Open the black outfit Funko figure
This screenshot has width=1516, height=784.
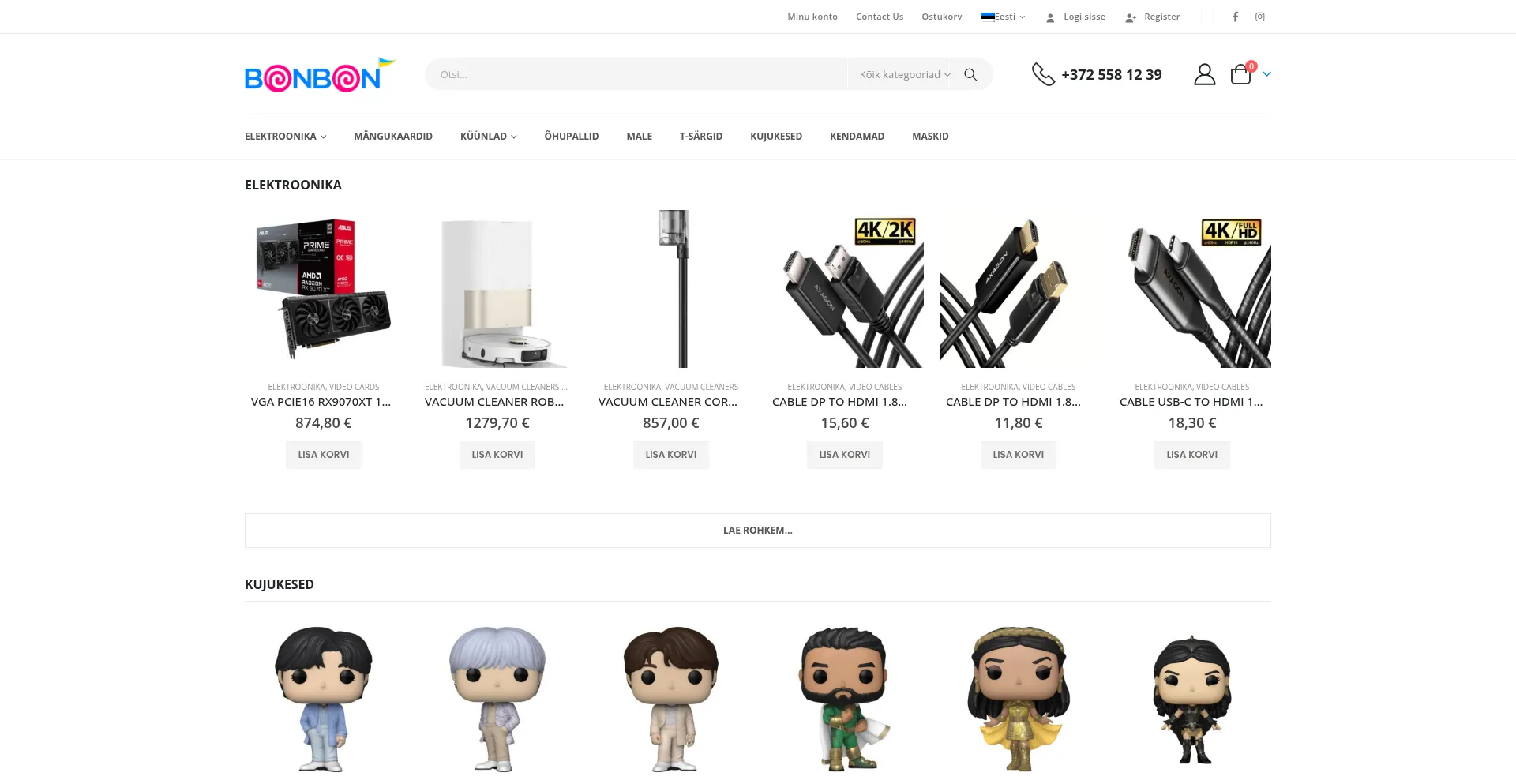[1192, 699]
